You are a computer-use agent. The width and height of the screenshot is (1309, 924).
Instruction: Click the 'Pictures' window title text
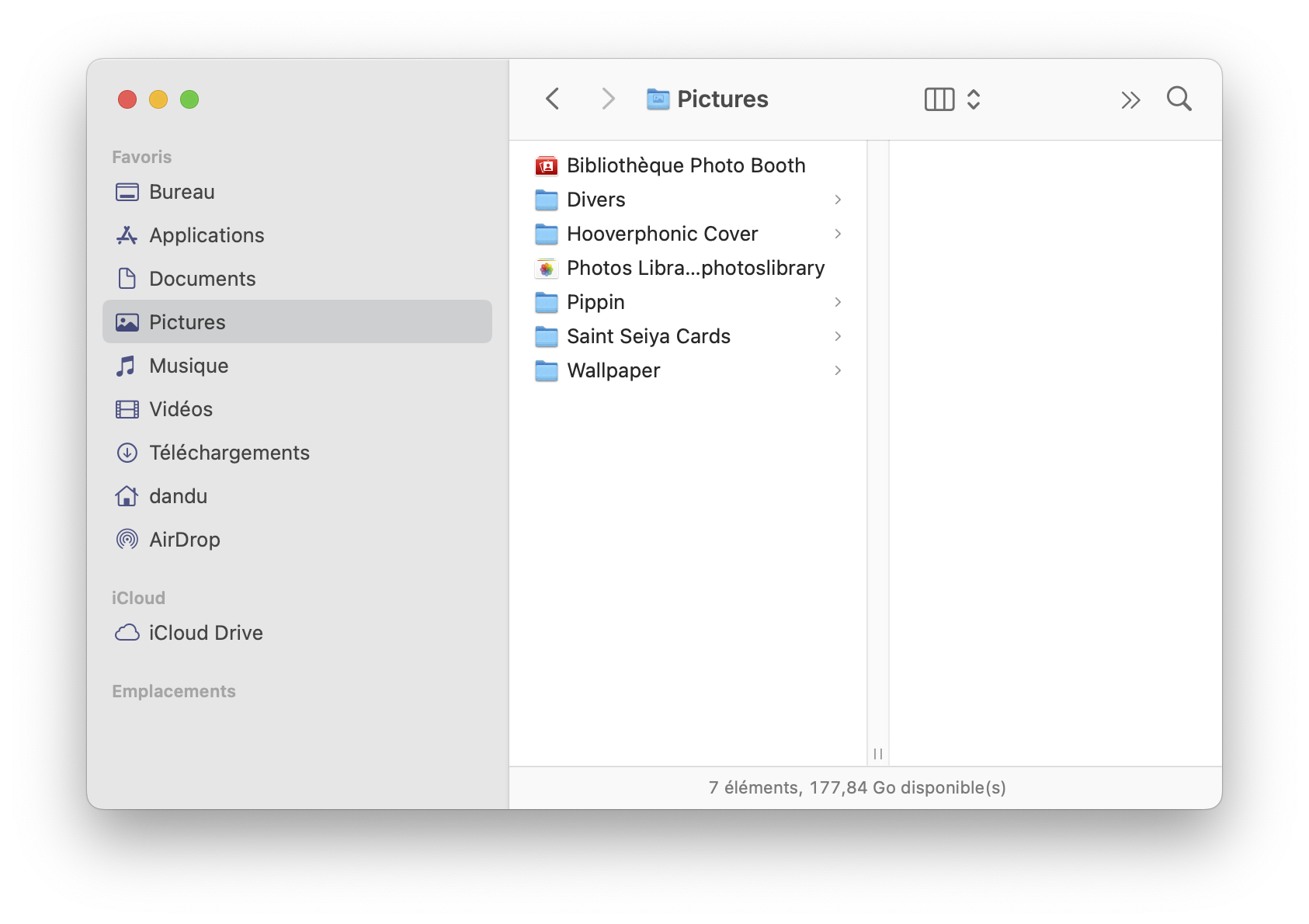coord(723,99)
